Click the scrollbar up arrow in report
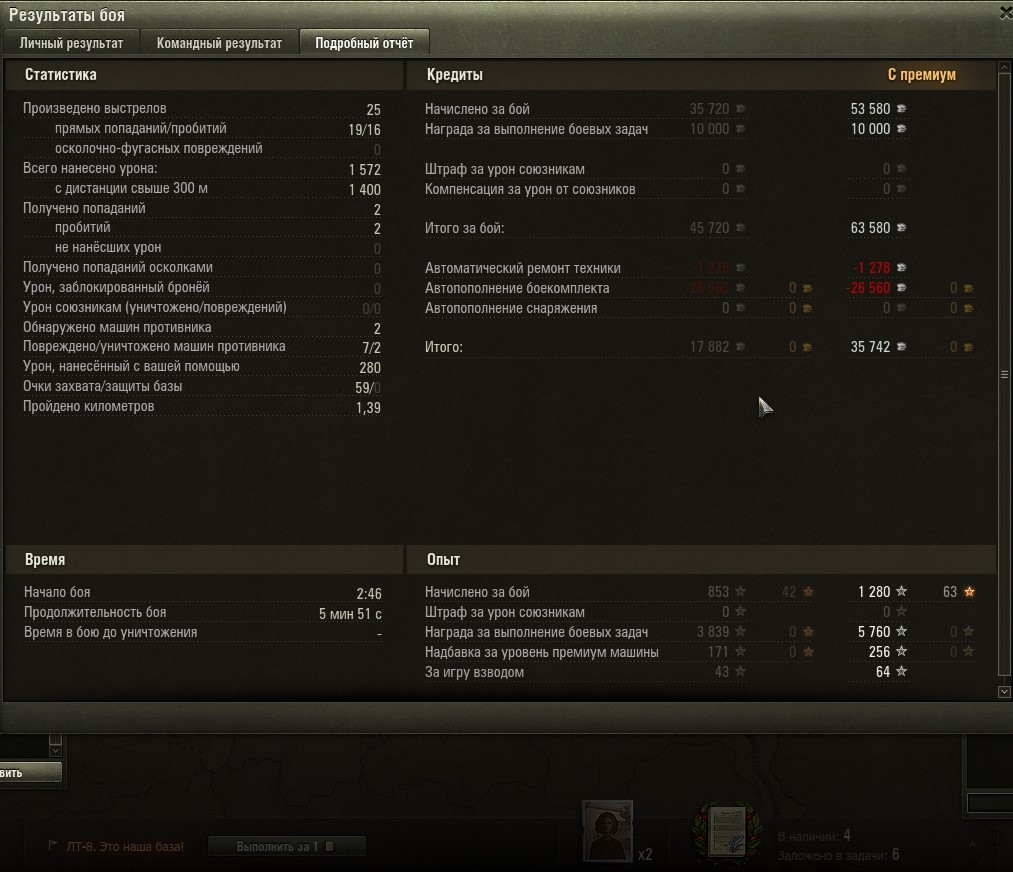Viewport: 1013px width, 872px height. tap(1004, 67)
